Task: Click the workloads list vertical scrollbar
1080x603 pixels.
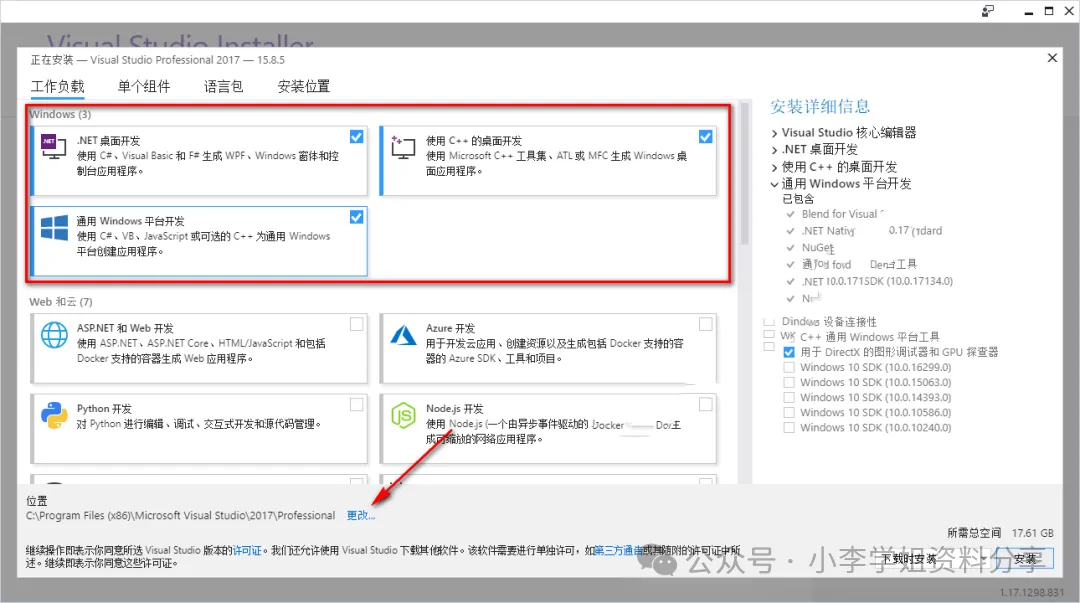Action: 744,174
